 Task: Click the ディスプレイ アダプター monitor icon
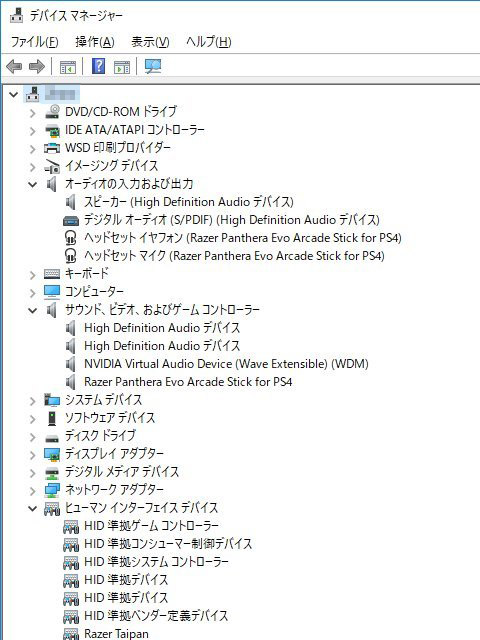point(52,454)
